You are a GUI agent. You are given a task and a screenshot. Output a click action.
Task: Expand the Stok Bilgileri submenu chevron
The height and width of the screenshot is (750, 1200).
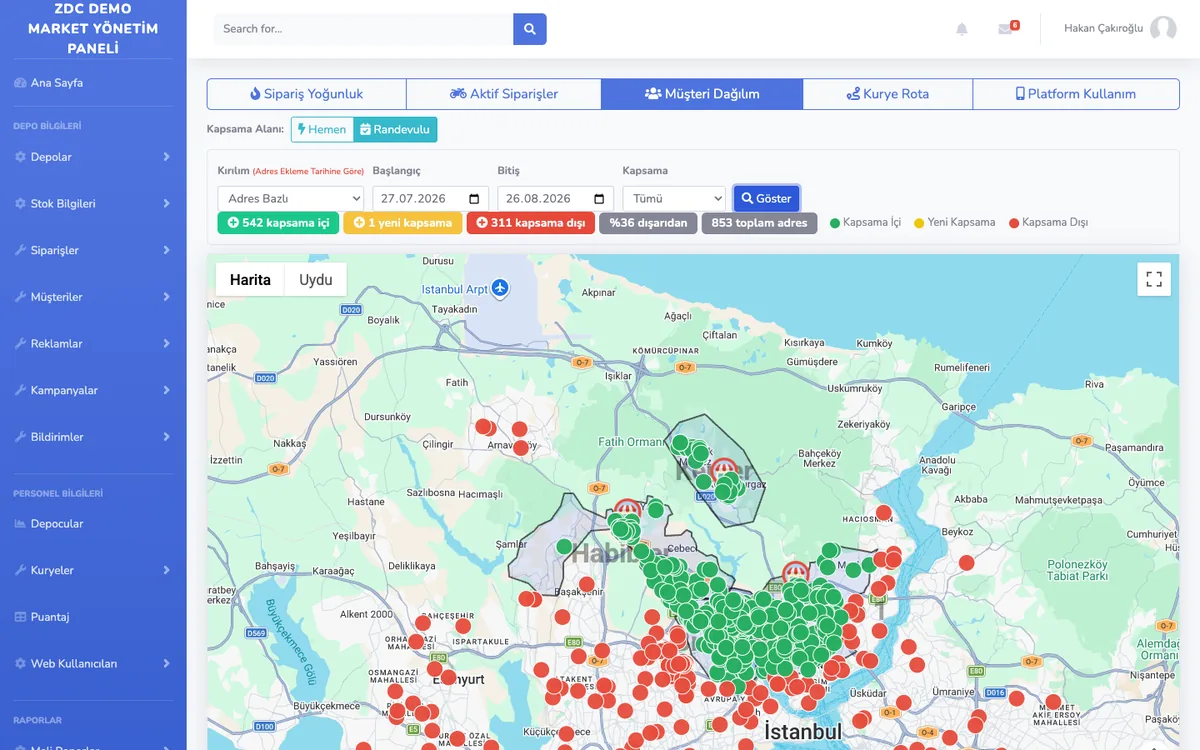166,204
